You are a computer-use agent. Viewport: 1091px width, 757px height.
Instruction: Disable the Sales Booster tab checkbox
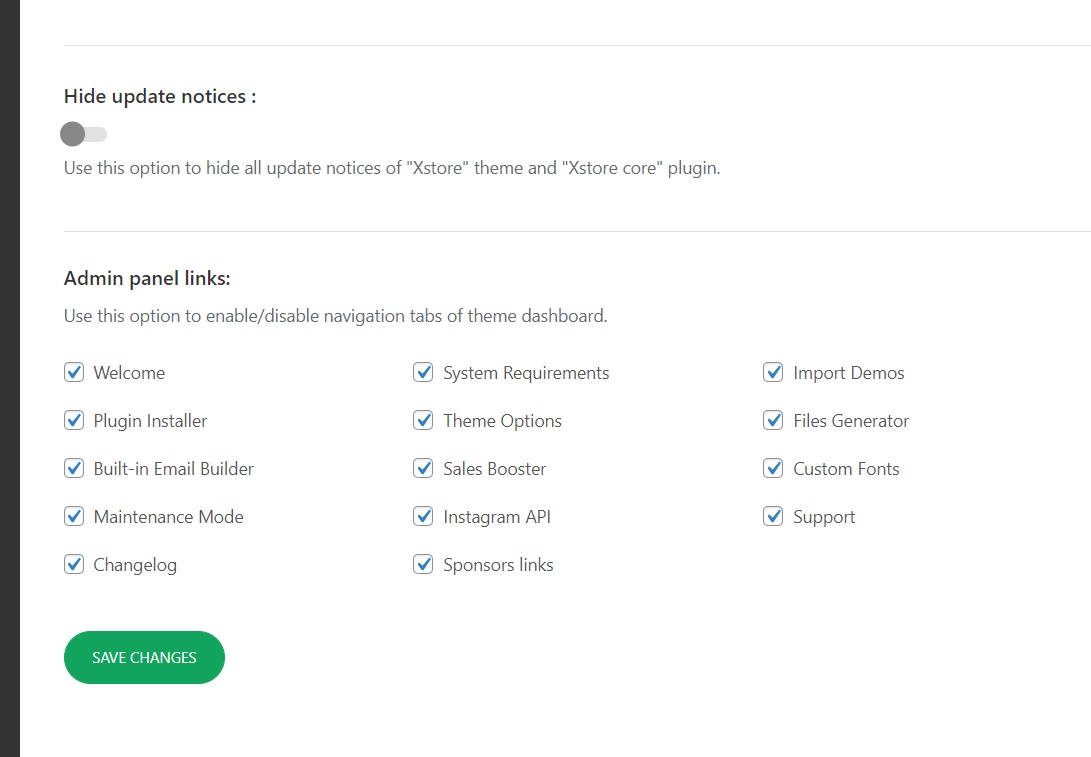(423, 469)
